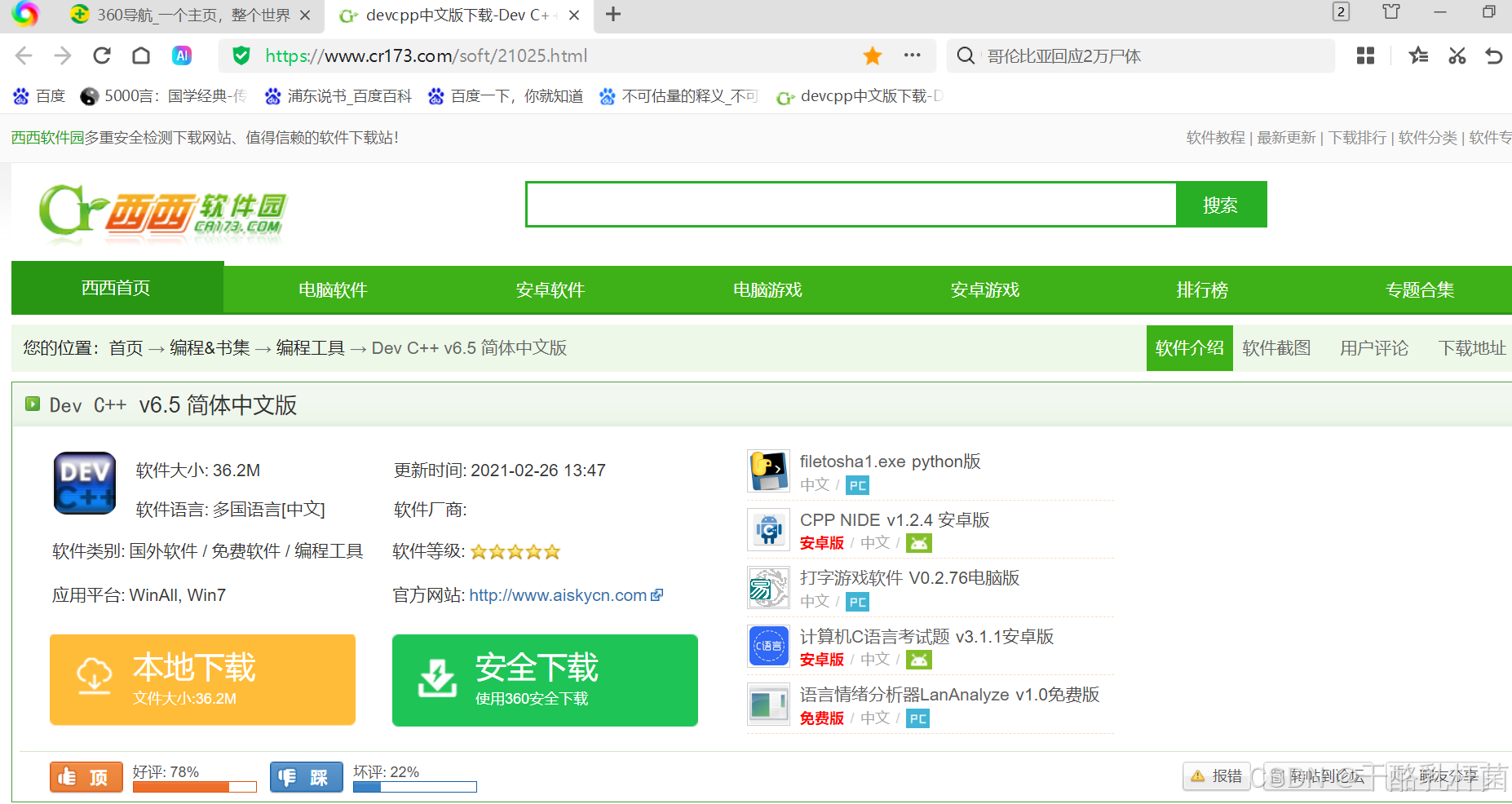Screen dimensions: 1512x804
Task: Click the 360 browser logo
Action: point(24,14)
